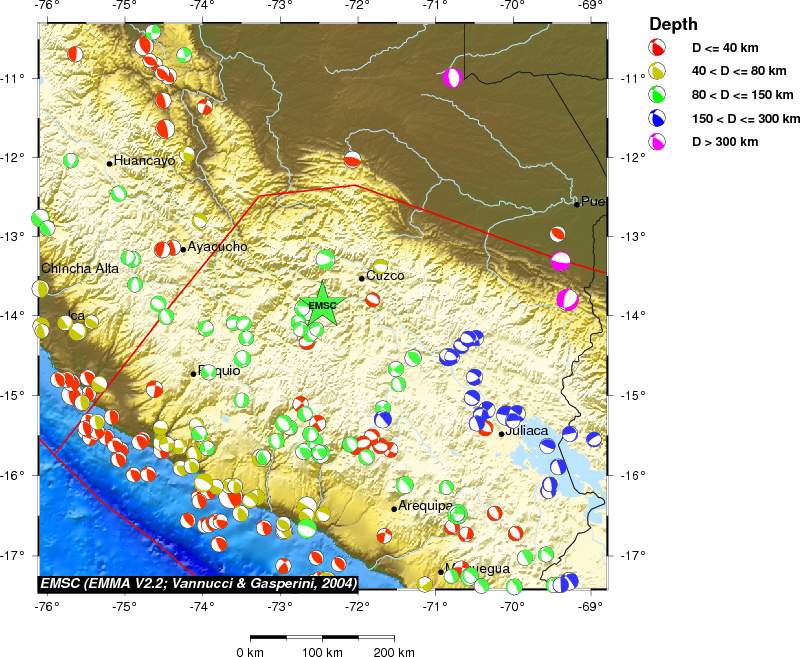This screenshot has width=800, height=657.
Task: Click the Arequipa city label
Action: [x=427, y=506]
